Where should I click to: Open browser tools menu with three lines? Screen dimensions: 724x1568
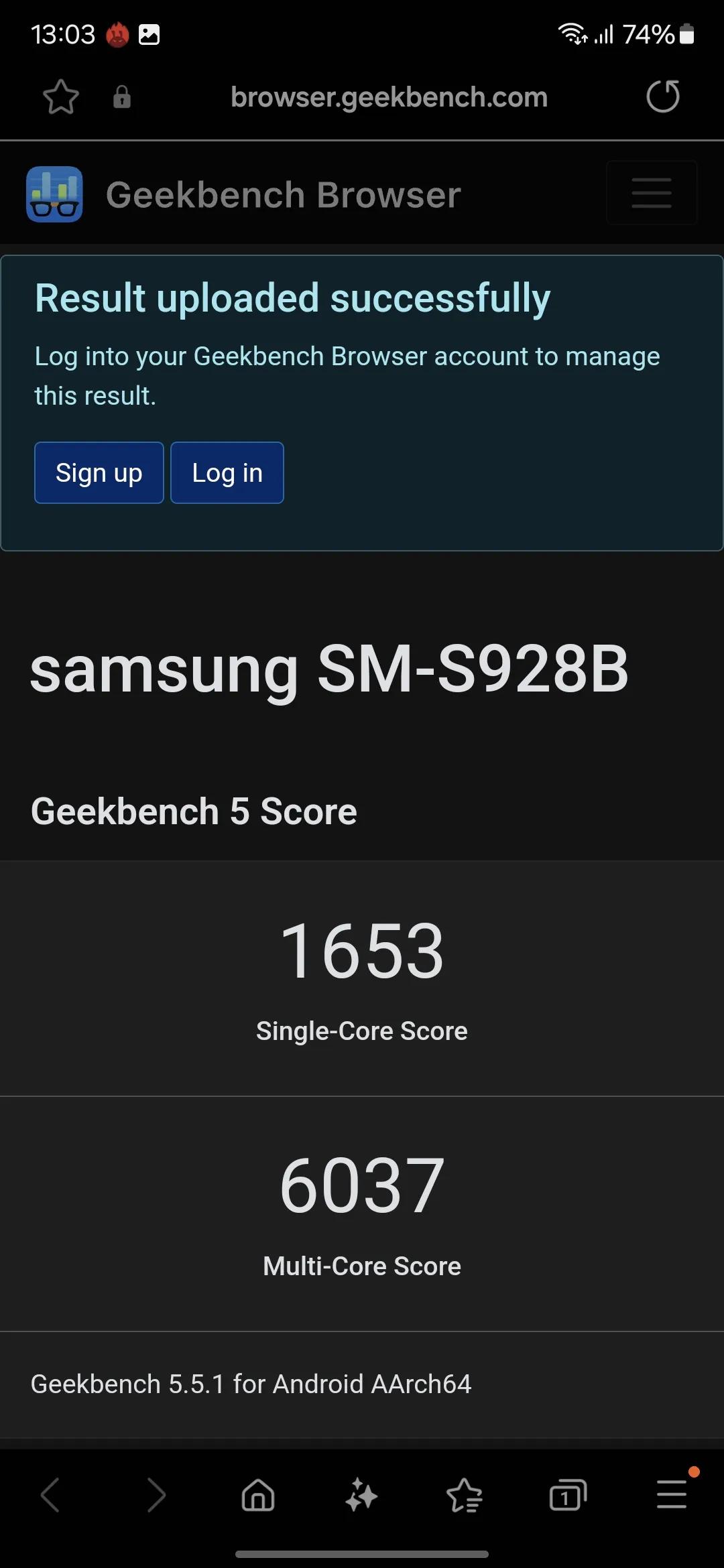(x=671, y=1495)
